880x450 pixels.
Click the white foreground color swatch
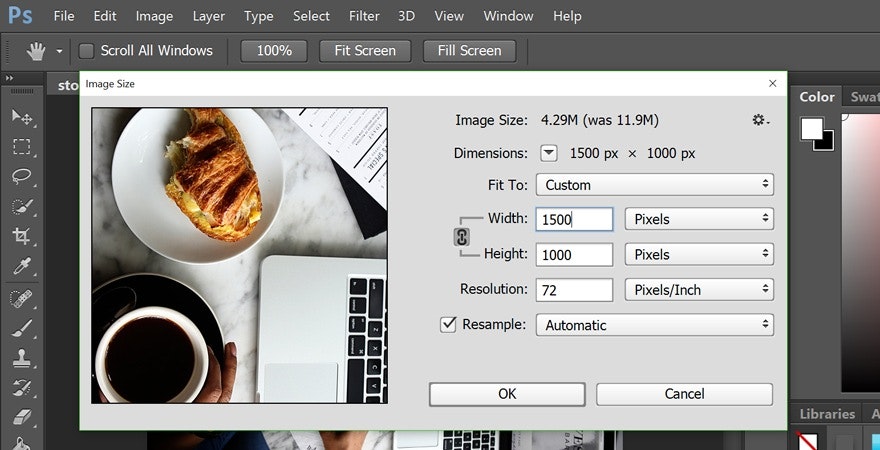point(811,129)
